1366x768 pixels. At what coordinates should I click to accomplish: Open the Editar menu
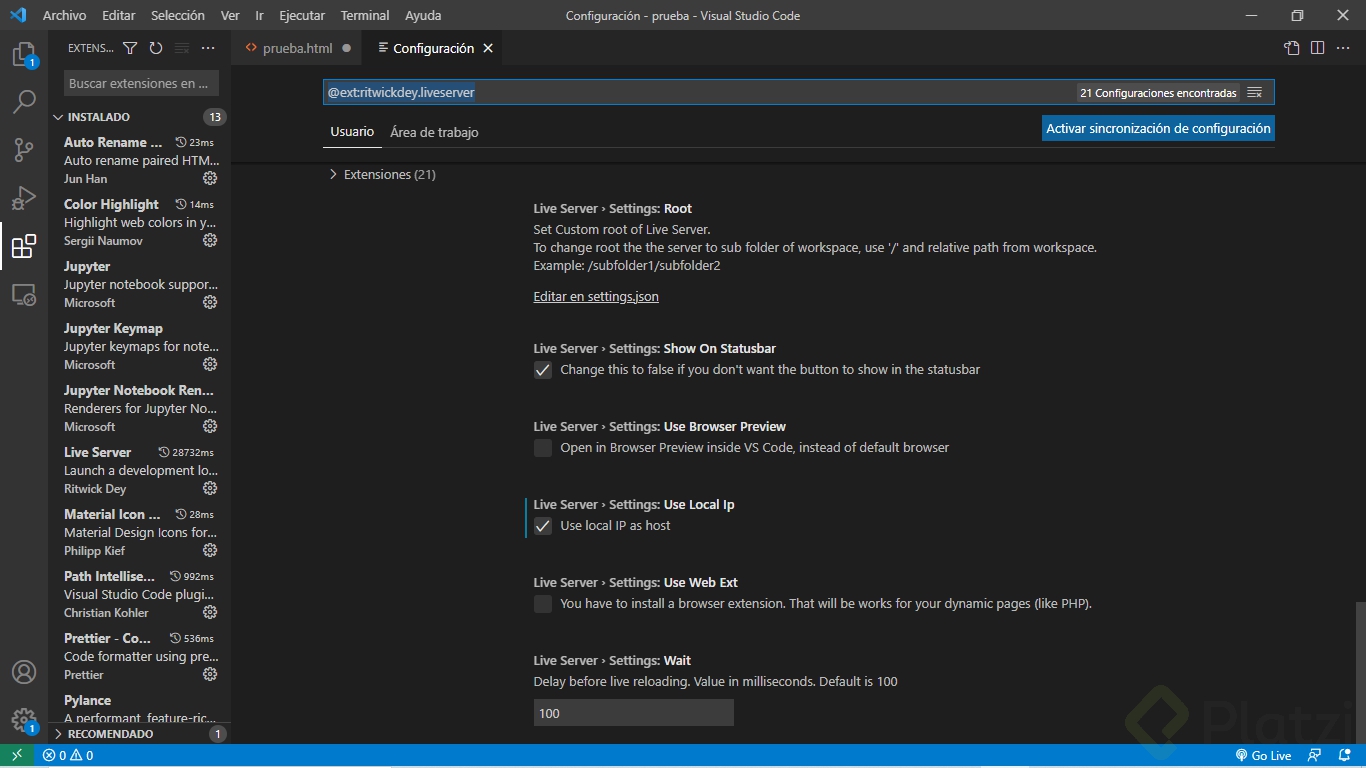point(119,15)
